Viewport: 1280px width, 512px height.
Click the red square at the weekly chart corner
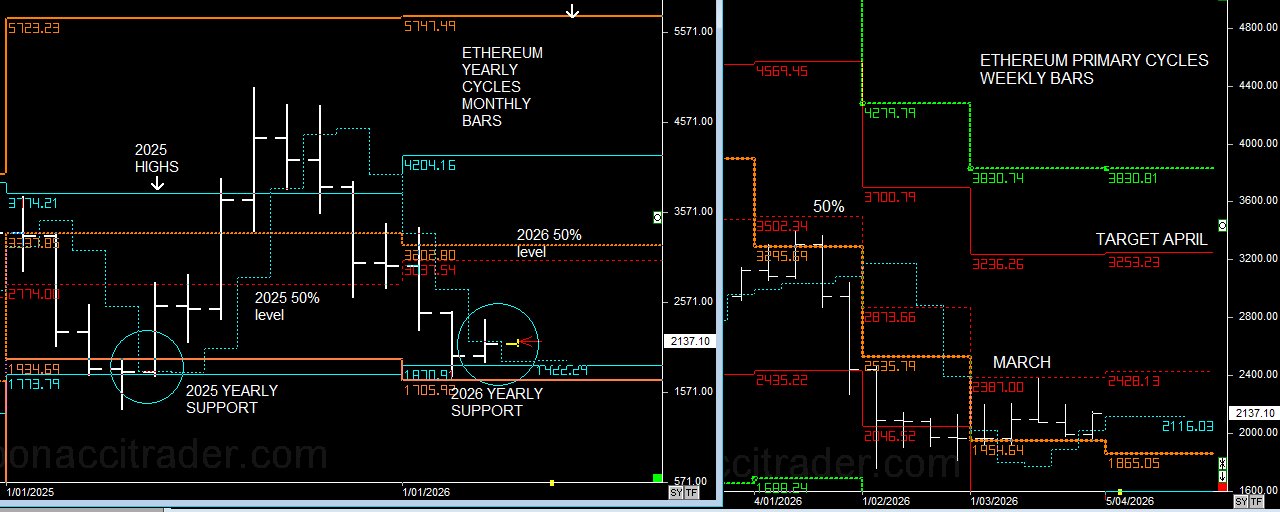point(1222,485)
